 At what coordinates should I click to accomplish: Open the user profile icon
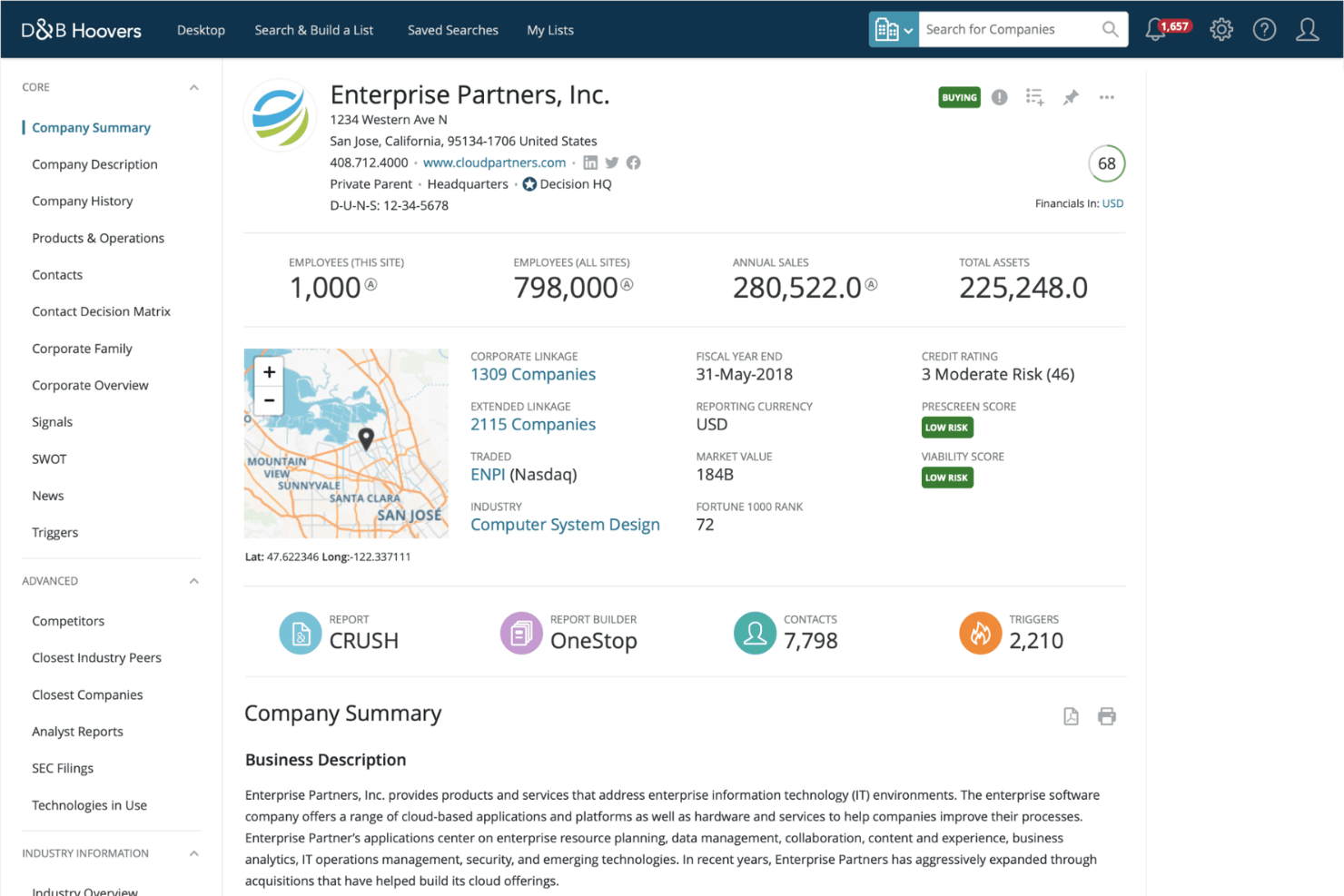pyautogui.click(x=1307, y=30)
